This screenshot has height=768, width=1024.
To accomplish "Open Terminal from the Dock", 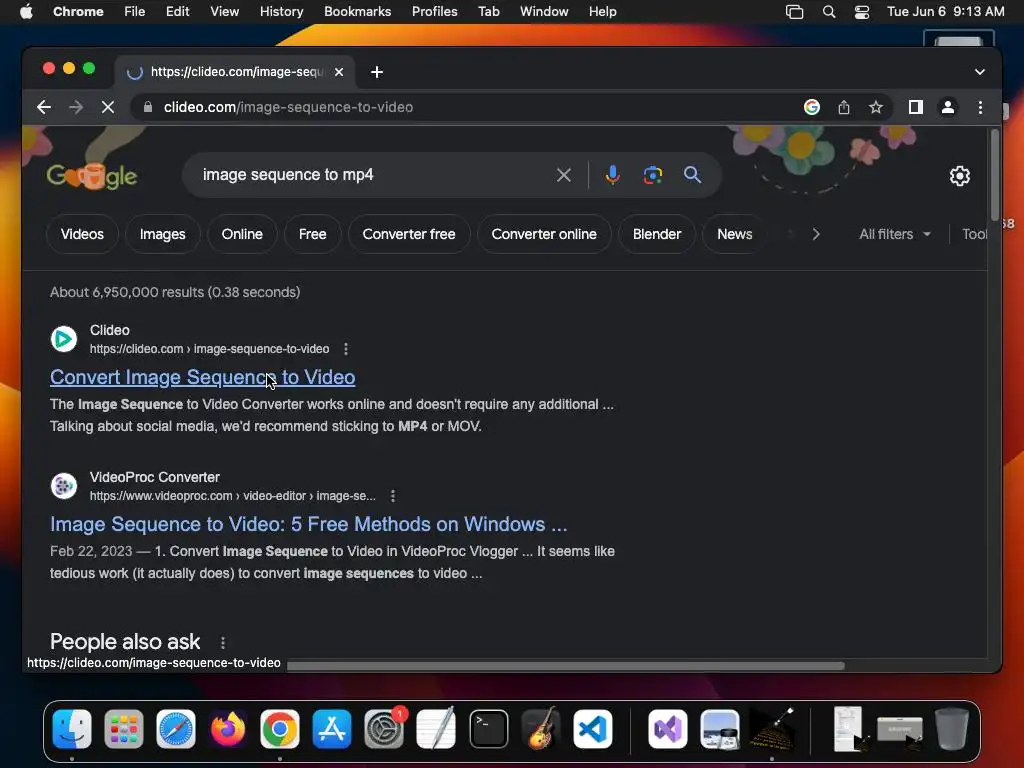I will point(488,729).
